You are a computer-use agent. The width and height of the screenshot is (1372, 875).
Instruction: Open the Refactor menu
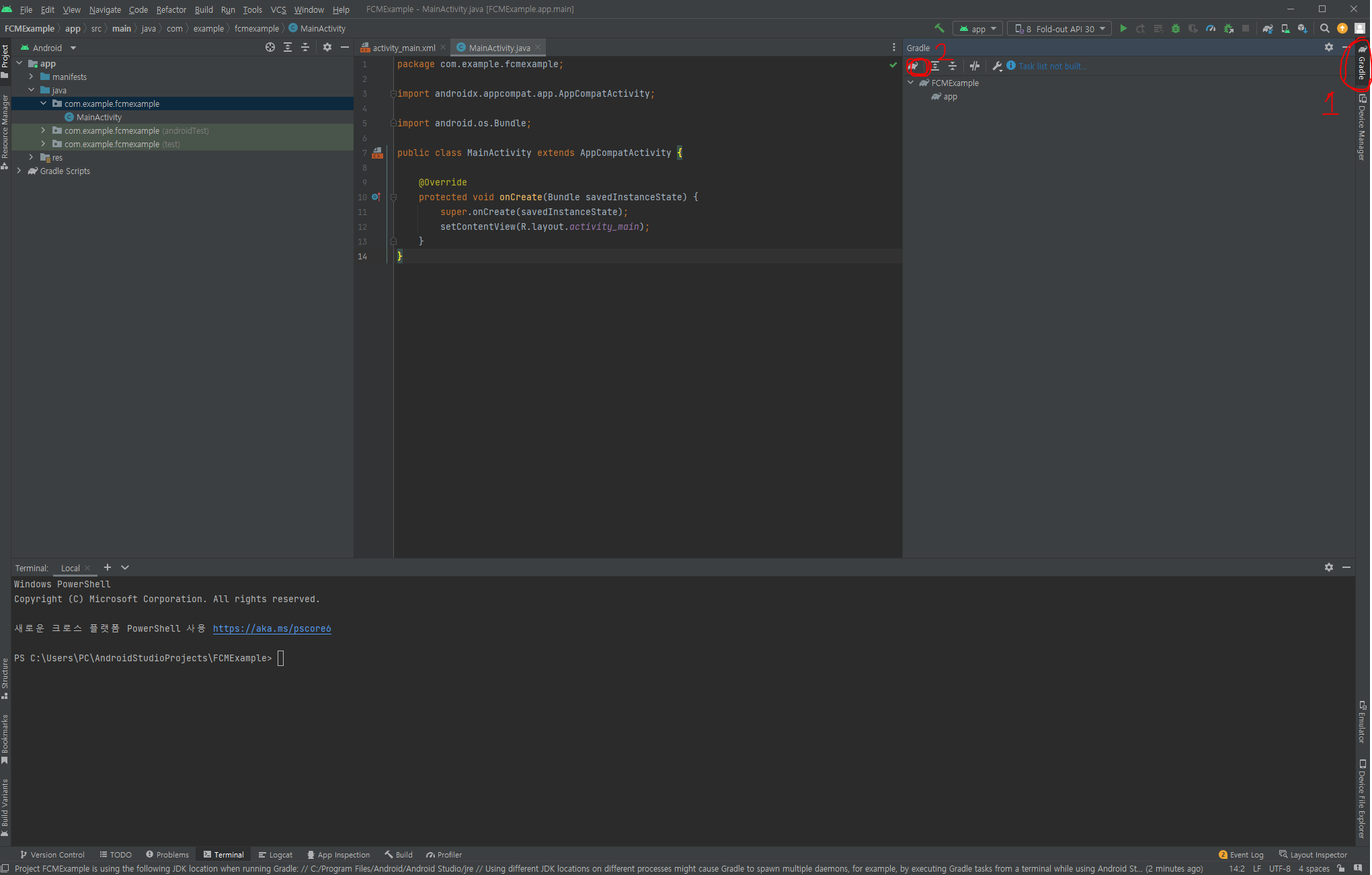click(x=171, y=9)
